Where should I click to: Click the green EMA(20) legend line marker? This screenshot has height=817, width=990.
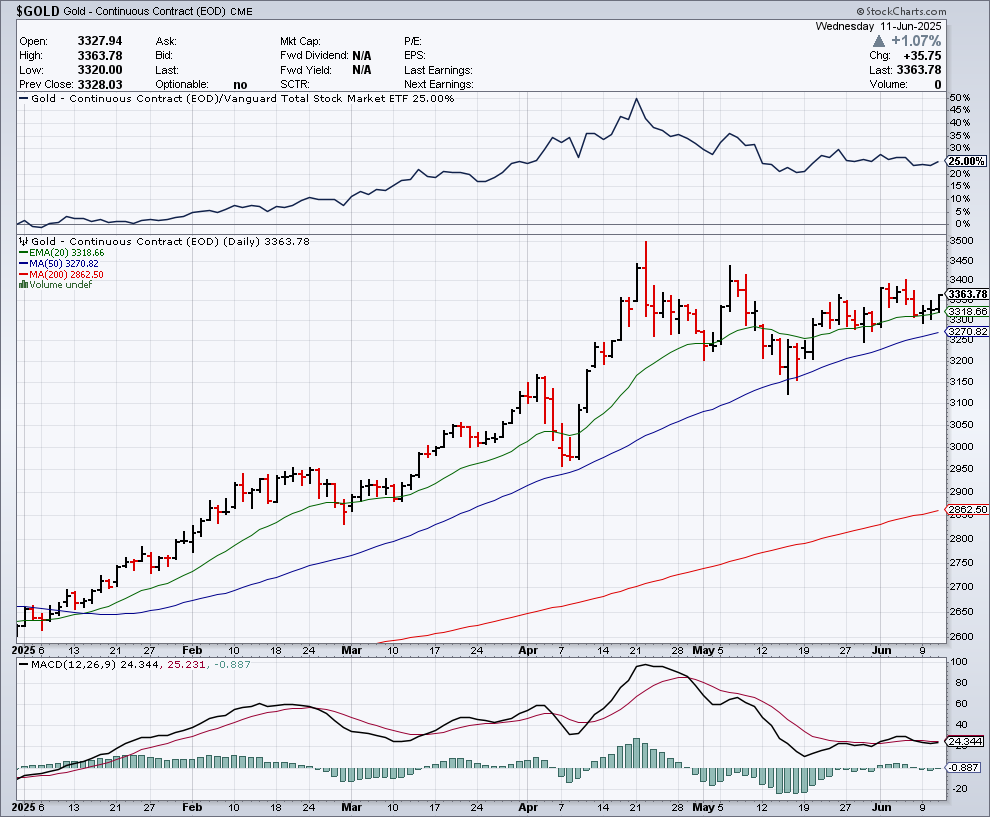tap(22, 253)
